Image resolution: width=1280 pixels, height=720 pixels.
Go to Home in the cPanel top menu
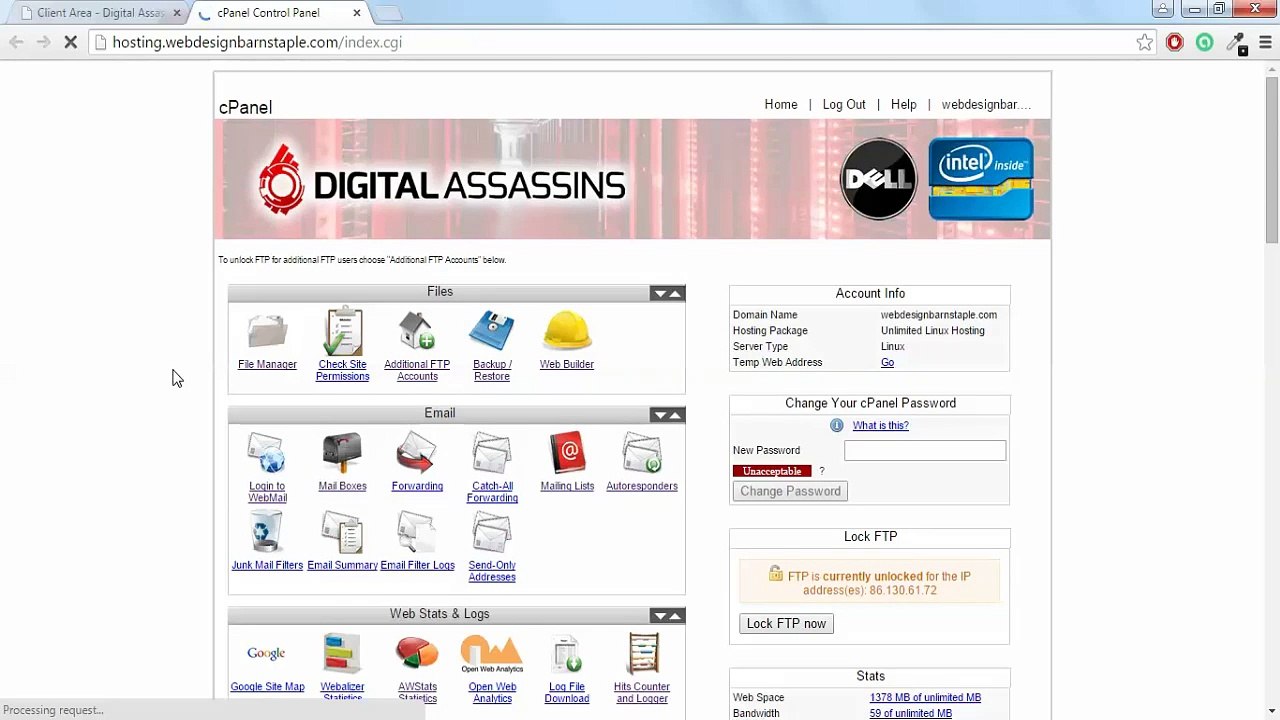point(781,104)
